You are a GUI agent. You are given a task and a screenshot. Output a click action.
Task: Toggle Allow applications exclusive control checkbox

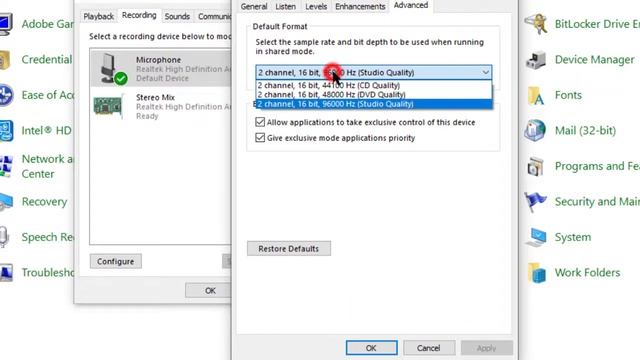point(260,122)
